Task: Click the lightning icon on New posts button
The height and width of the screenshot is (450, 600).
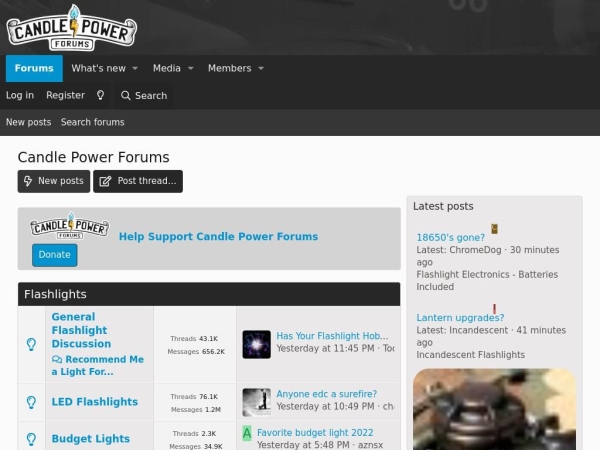Action: point(28,181)
